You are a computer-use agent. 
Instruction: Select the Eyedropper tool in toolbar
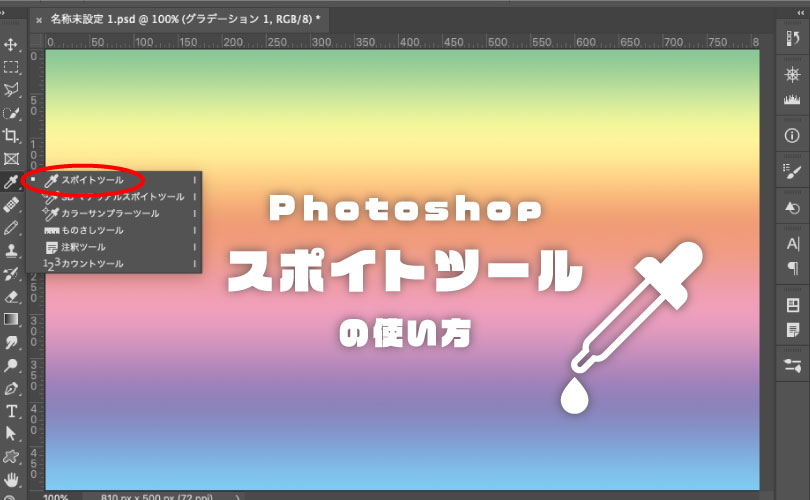(11, 181)
